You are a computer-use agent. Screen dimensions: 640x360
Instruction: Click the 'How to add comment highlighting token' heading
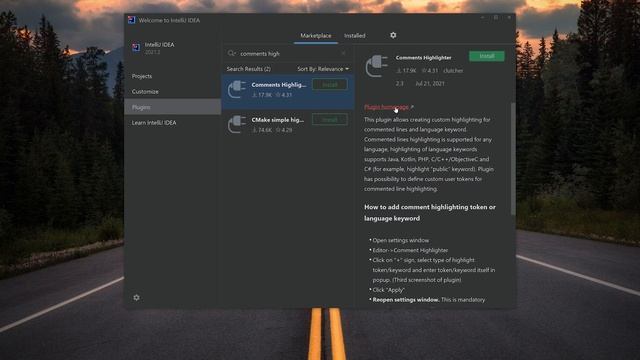tap(430, 213)
